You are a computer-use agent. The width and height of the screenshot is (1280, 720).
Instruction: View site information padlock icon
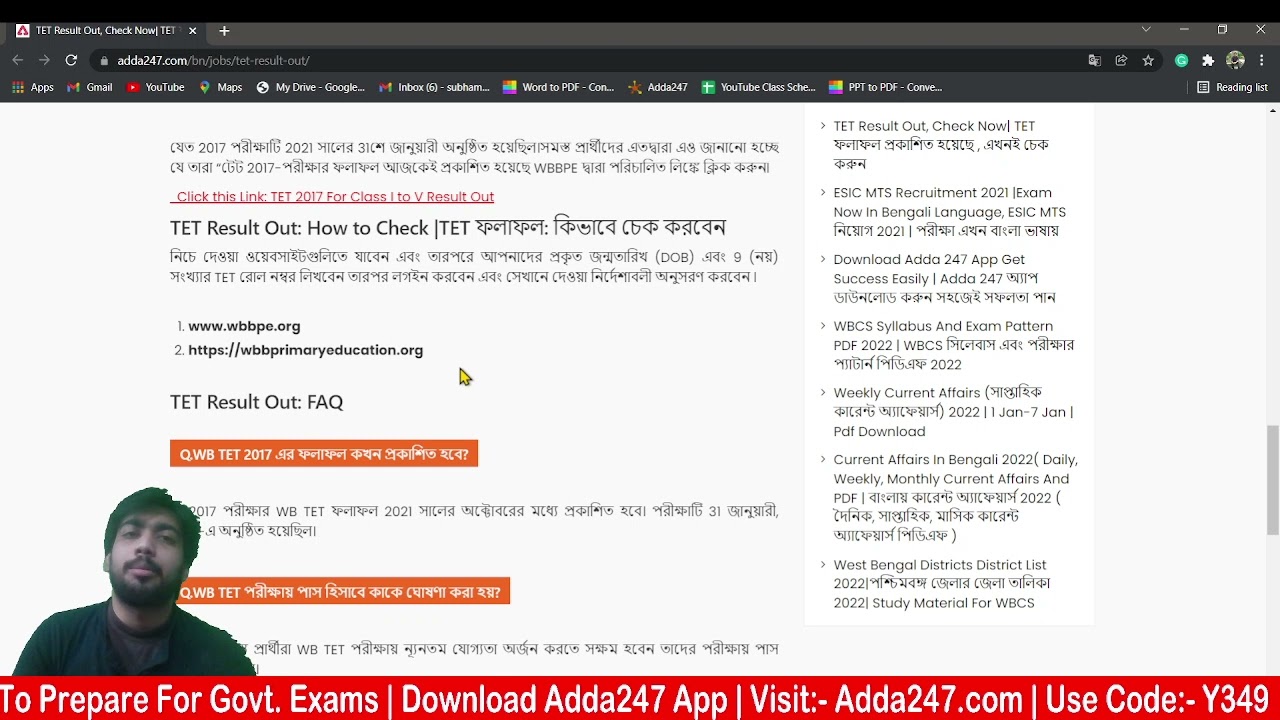[103, 61]
